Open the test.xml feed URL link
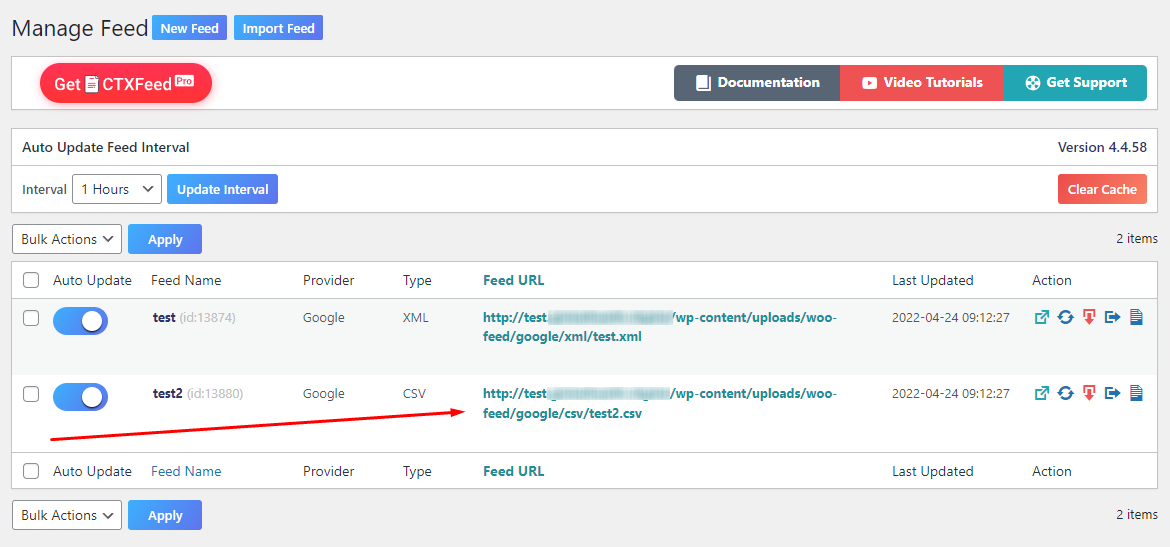1170x547 pixels. point(660,328)
